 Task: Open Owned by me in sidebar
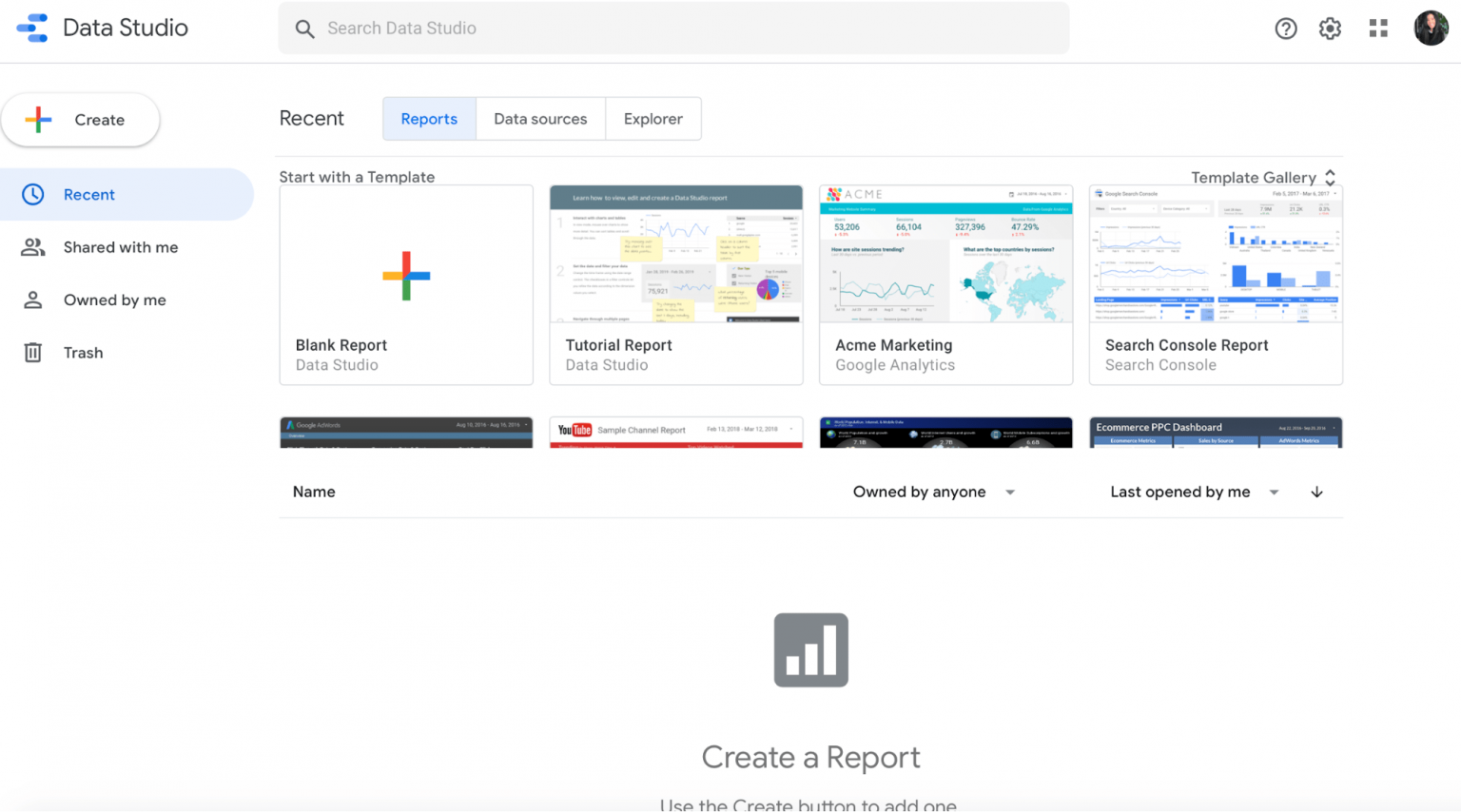click(x=114, y=300)
